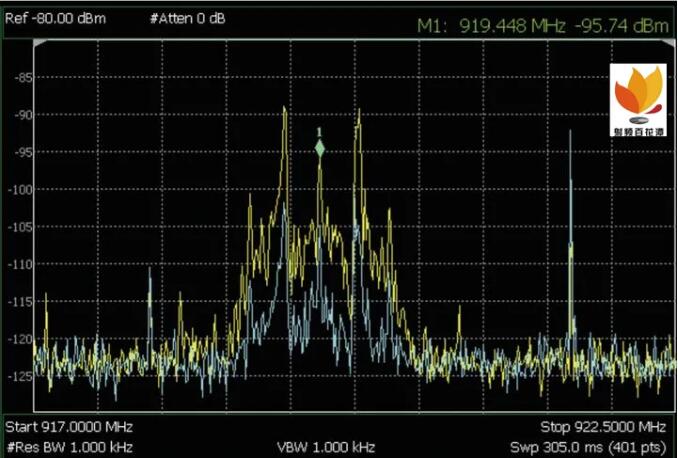
Task: Click the marker 1 diamond on the trace
Action: (x=320, y=149)
